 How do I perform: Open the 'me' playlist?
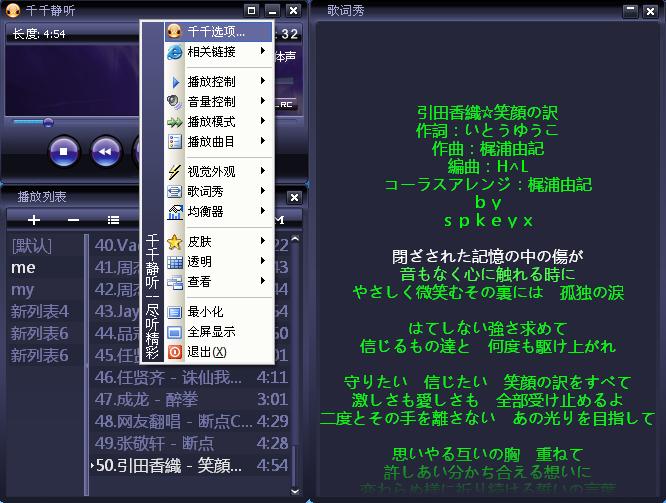23,268
